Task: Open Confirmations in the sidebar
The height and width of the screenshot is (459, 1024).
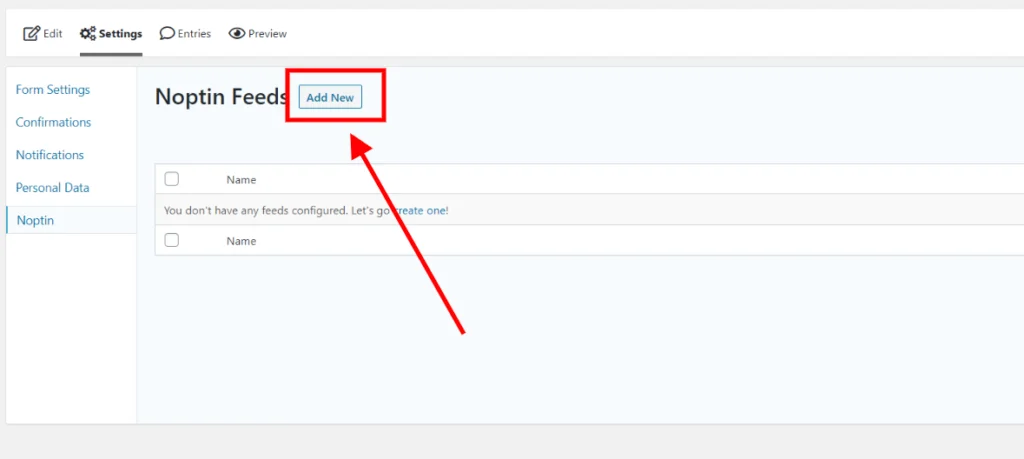Action: pos(54,122)
